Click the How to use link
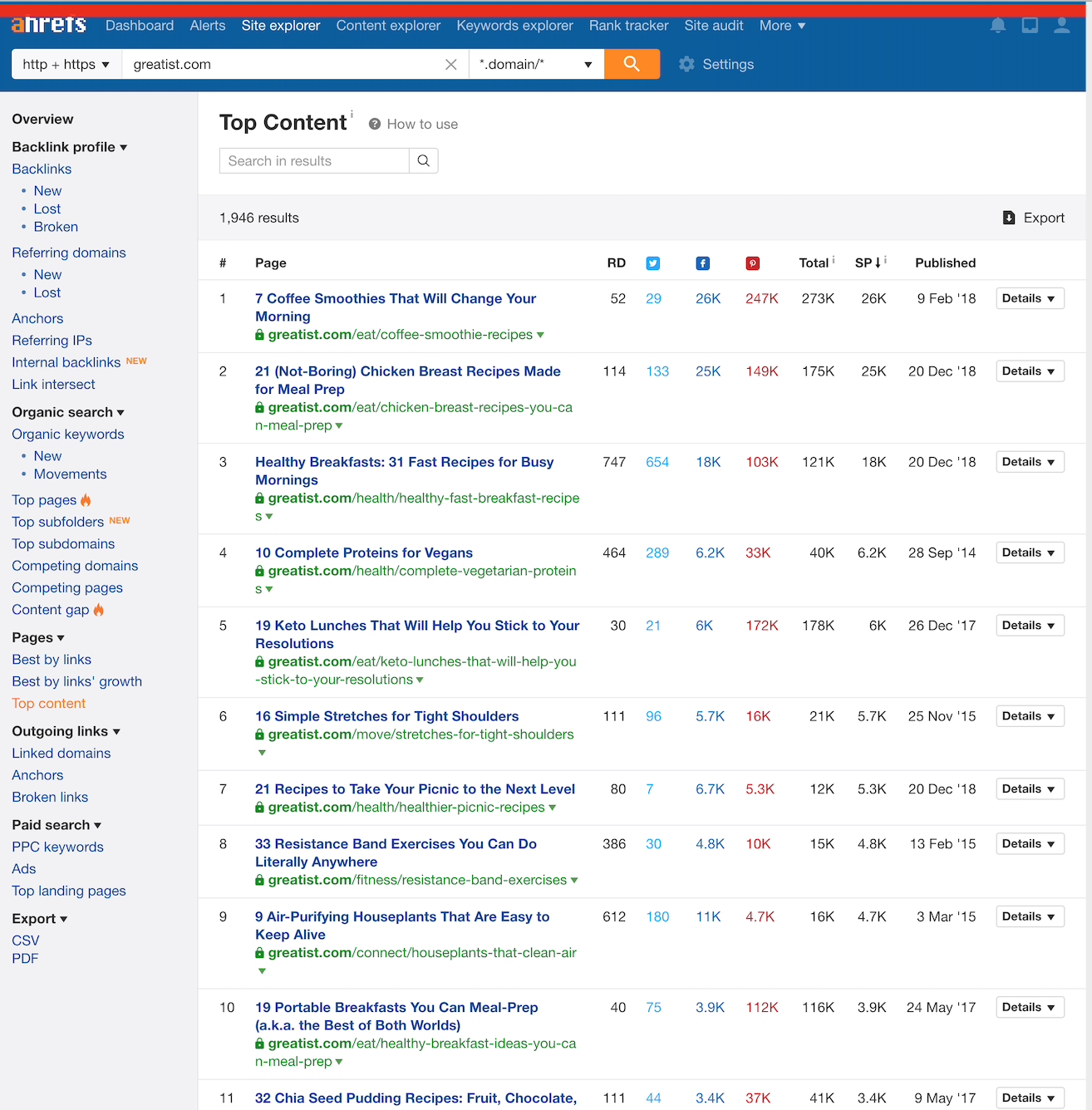This screenshot has width=1092, height=1110. (x=422, y=125)
